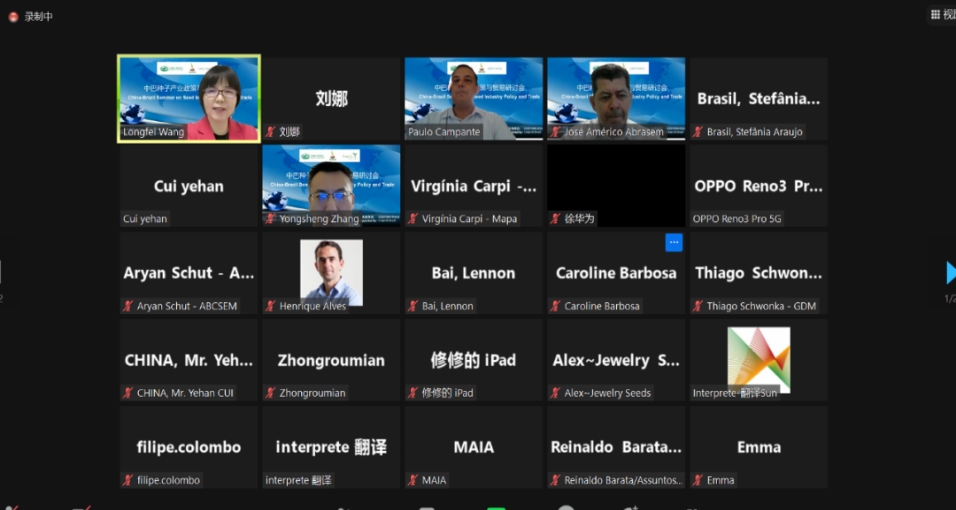The height and width of the screenshot is (510, 956).
Task: Click the Interprete-翻译Sun colorful avatar
Action: (x=758, y=358)
